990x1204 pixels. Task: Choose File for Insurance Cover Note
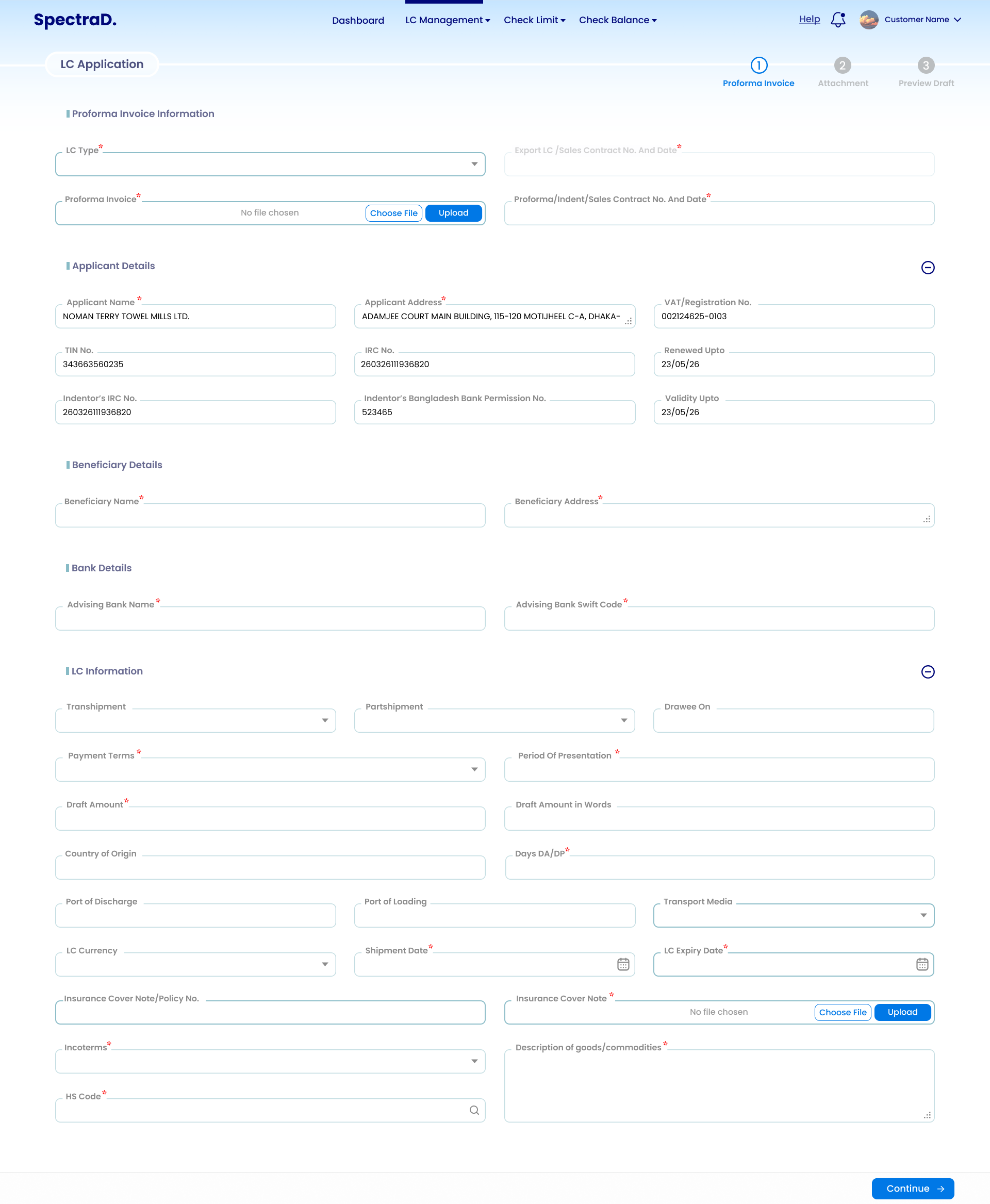coord(843,1012)
